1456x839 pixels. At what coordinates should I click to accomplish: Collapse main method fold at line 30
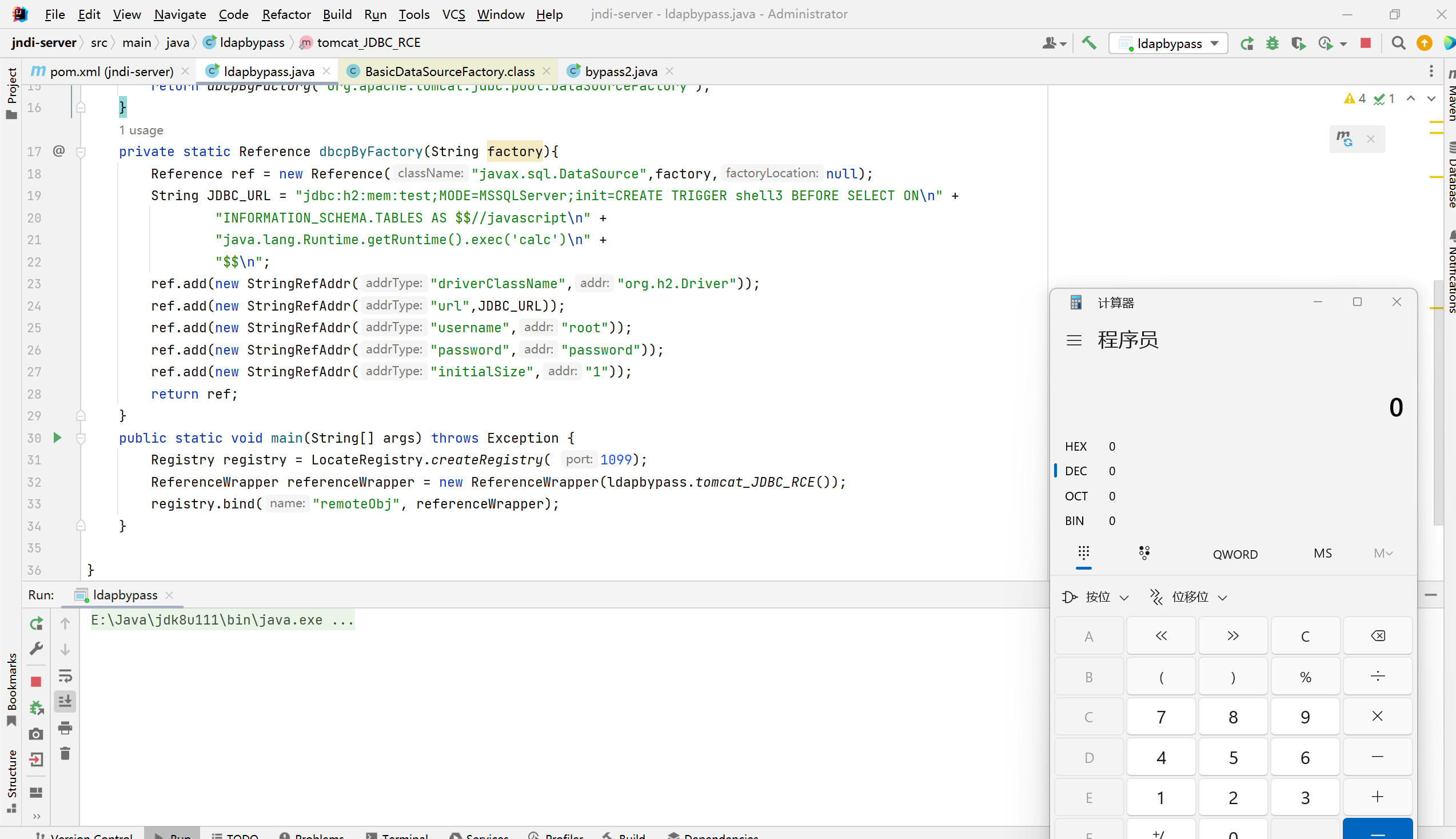[x=81, y=439]
